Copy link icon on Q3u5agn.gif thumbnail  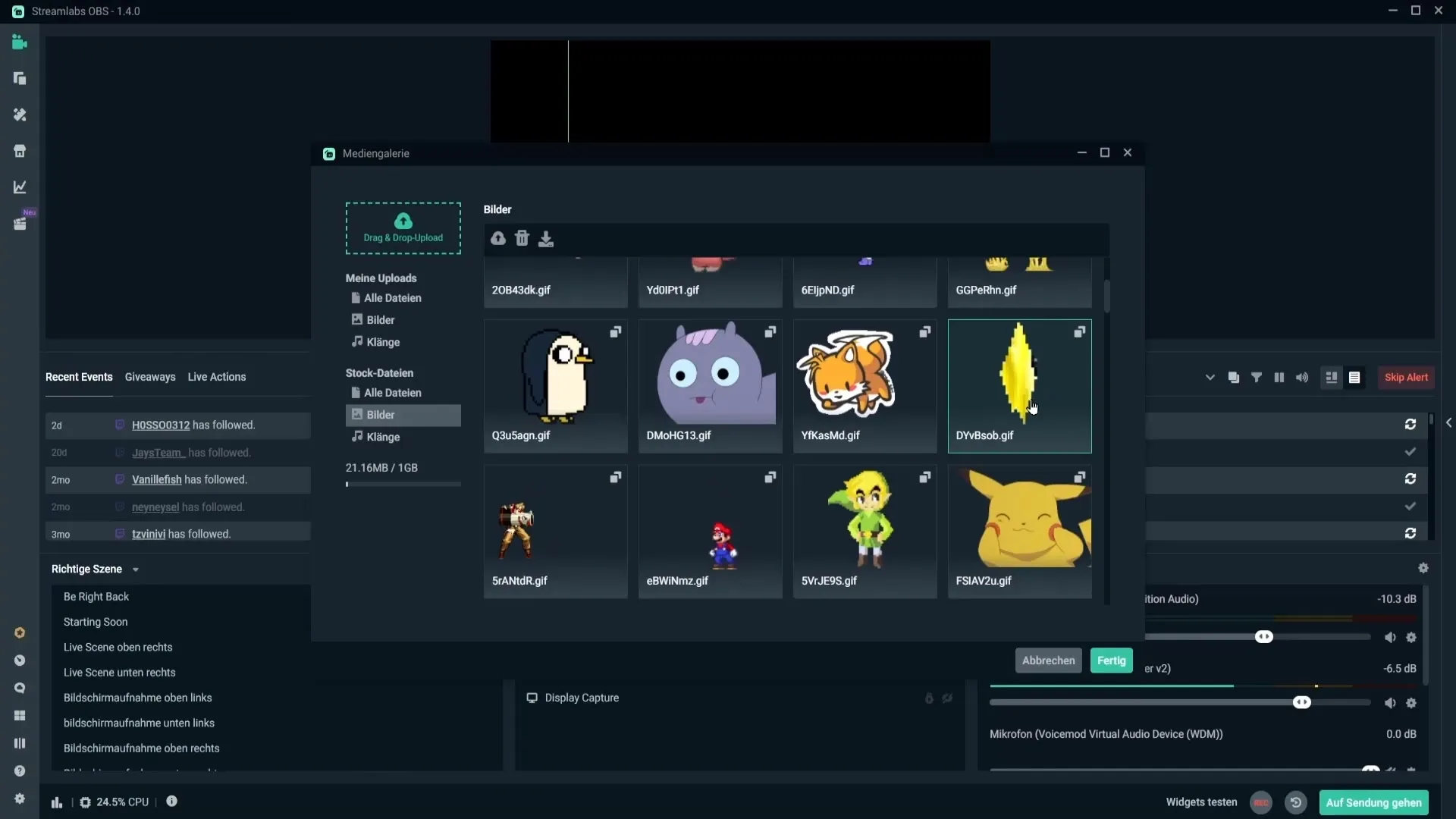click(616, 332)
